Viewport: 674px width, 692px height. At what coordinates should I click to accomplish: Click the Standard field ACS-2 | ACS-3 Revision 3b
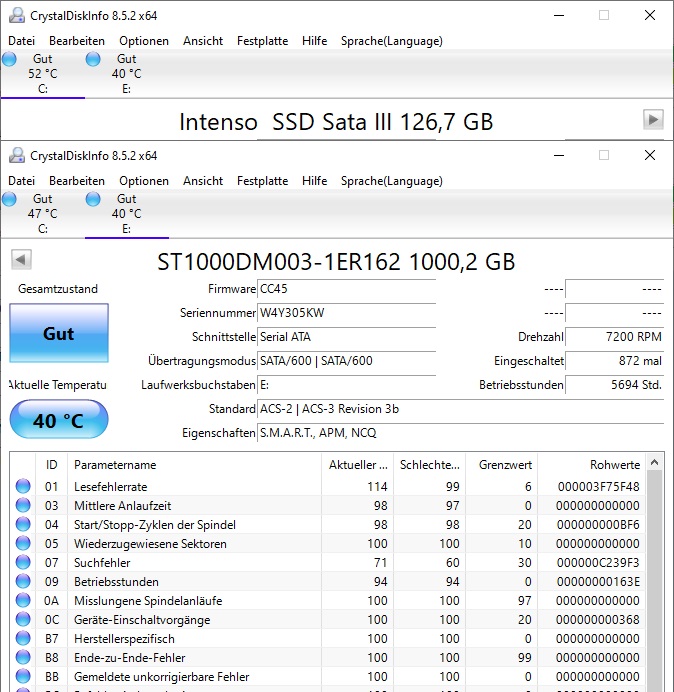coord(460,409)
